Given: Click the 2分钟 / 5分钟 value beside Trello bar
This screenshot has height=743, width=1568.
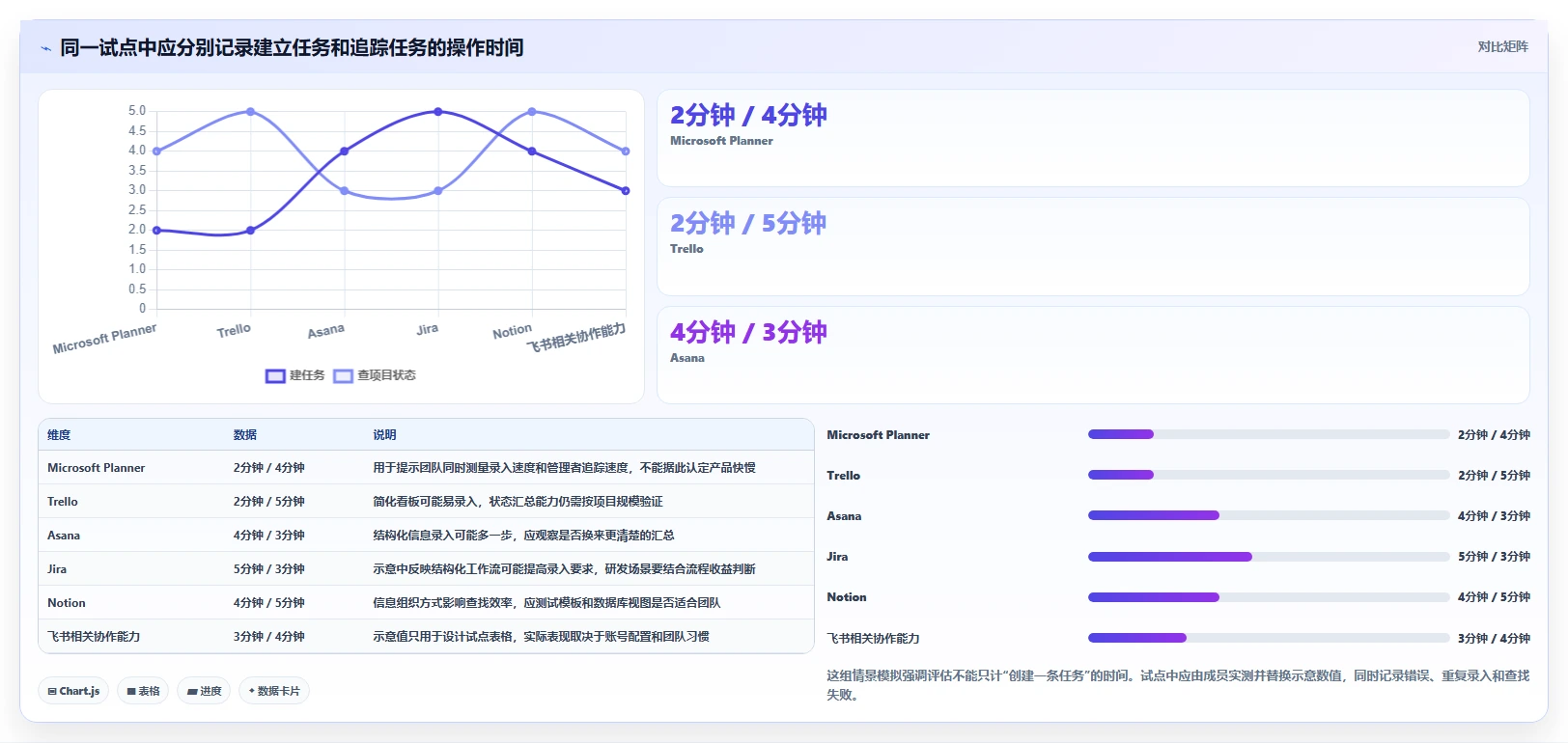Looking at the screenshot, I should click(1494, 476).
